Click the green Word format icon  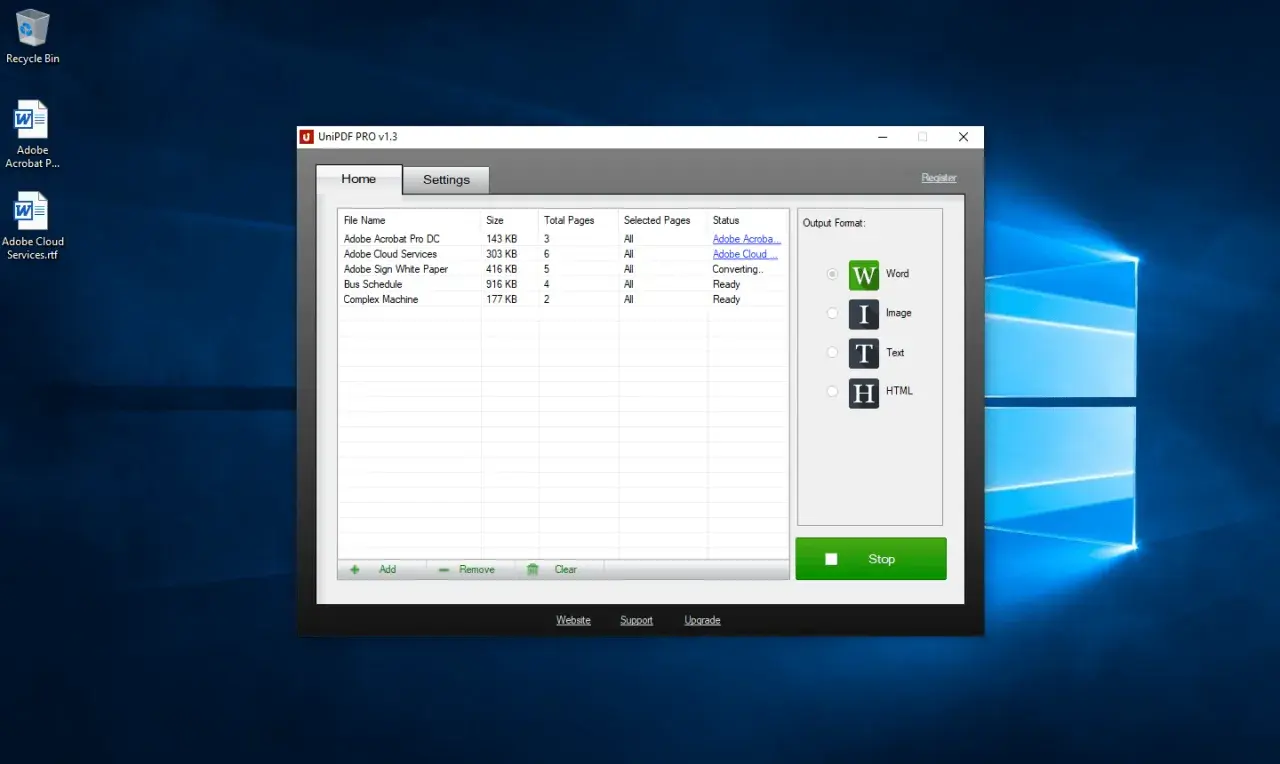864,274
